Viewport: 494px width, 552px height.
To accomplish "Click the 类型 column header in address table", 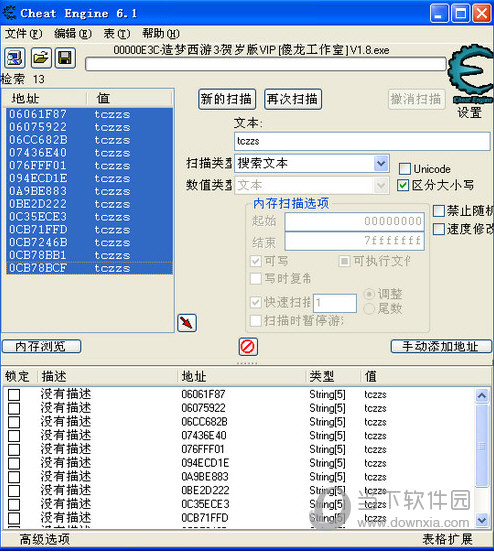I will click(x=333, y=376).
